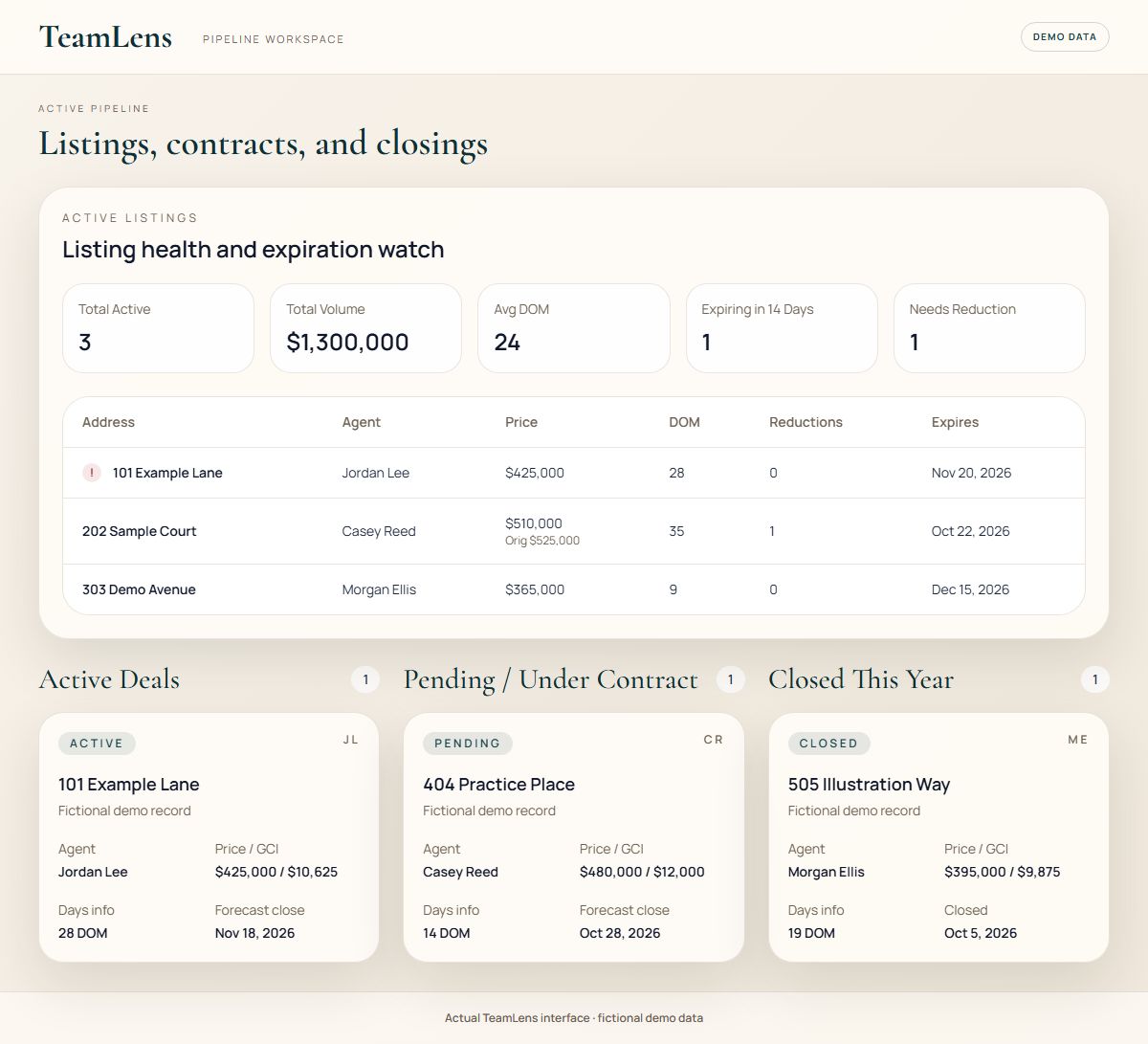Sort by the Price column header
1148x1044 pixels.
coord(521,422)
